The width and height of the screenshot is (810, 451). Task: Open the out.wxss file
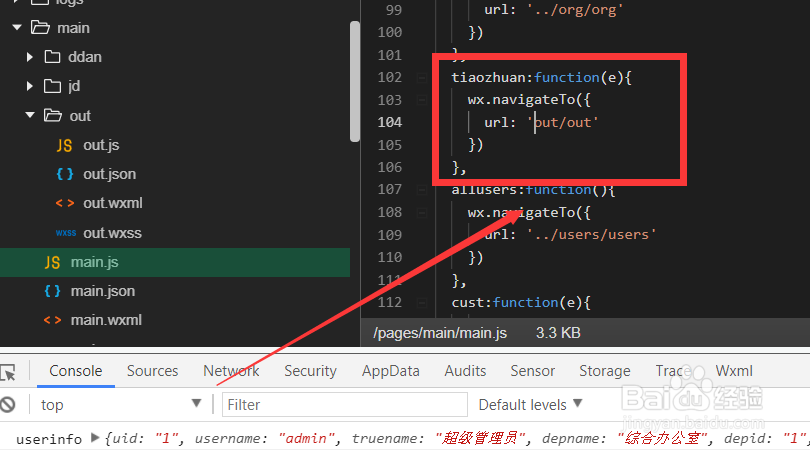click(112, 233)
